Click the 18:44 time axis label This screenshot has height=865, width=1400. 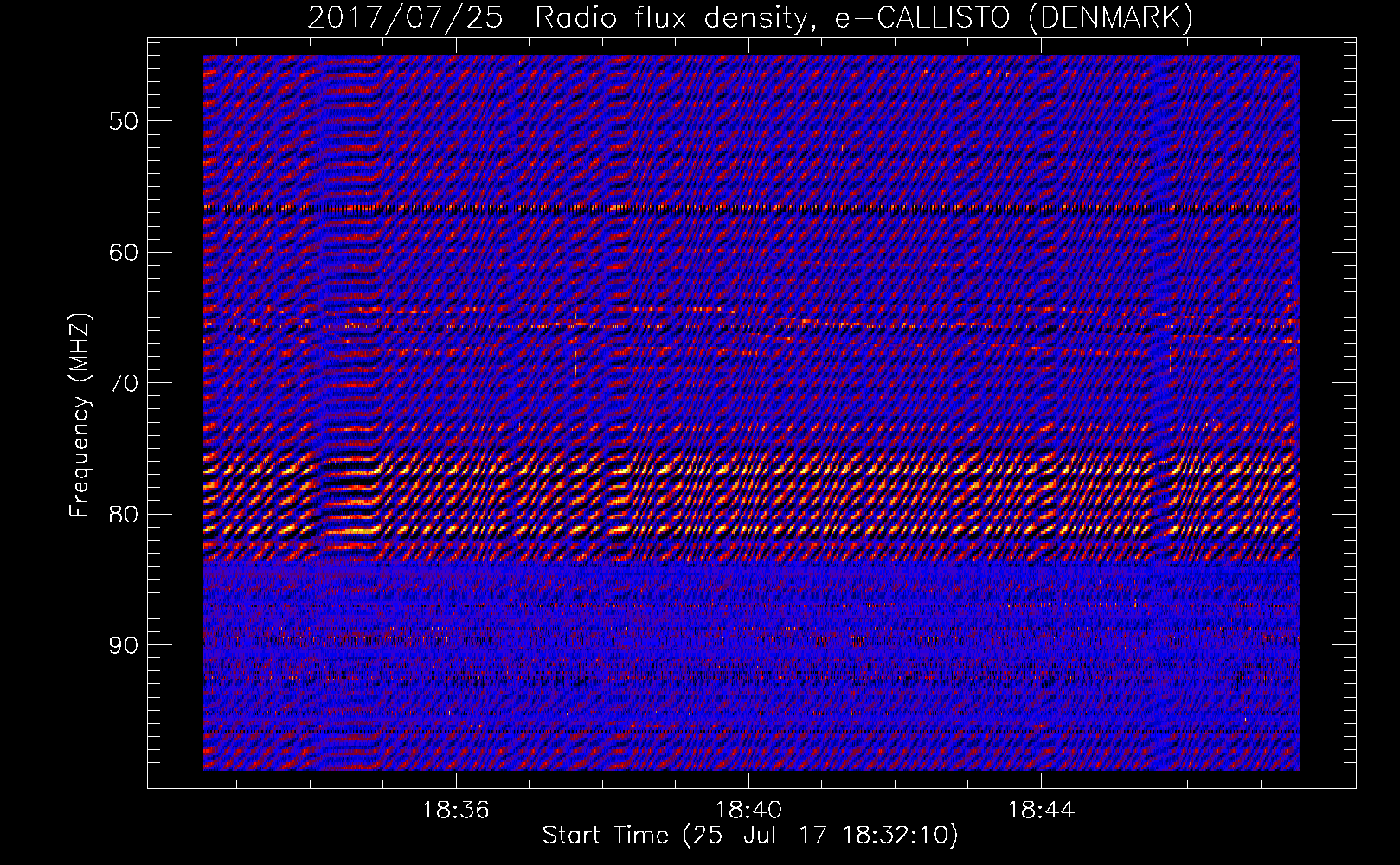(x=1041, y=811)
